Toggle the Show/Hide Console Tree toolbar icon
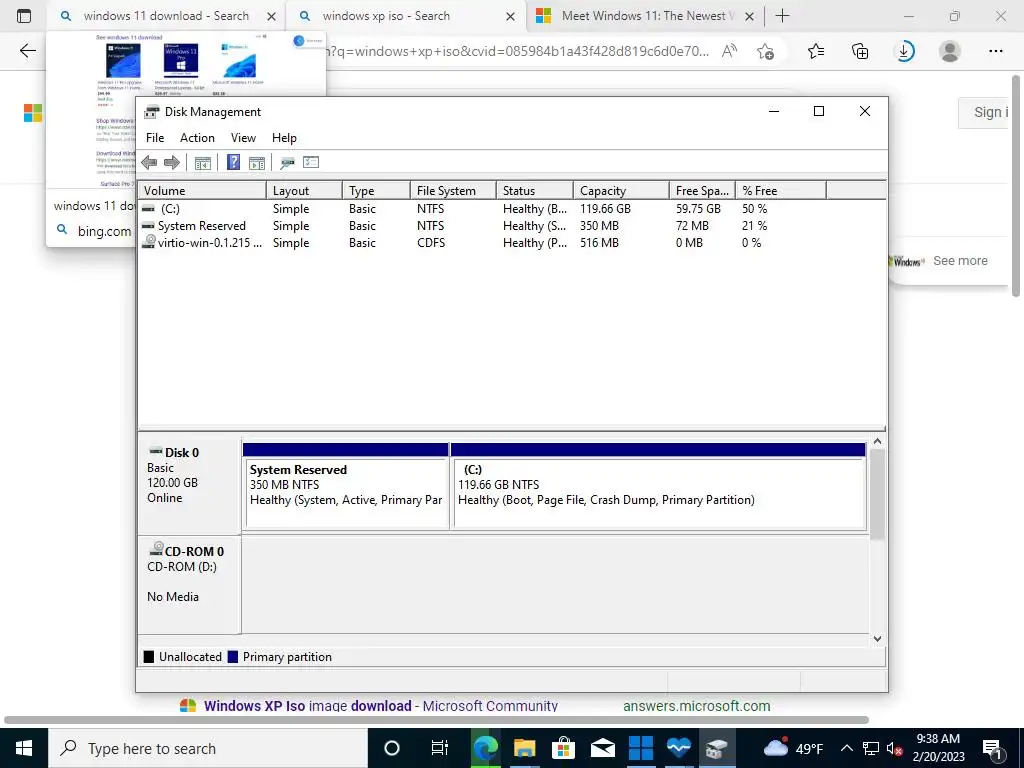Viewport: 1024px width, 768px height. (202, 163)
